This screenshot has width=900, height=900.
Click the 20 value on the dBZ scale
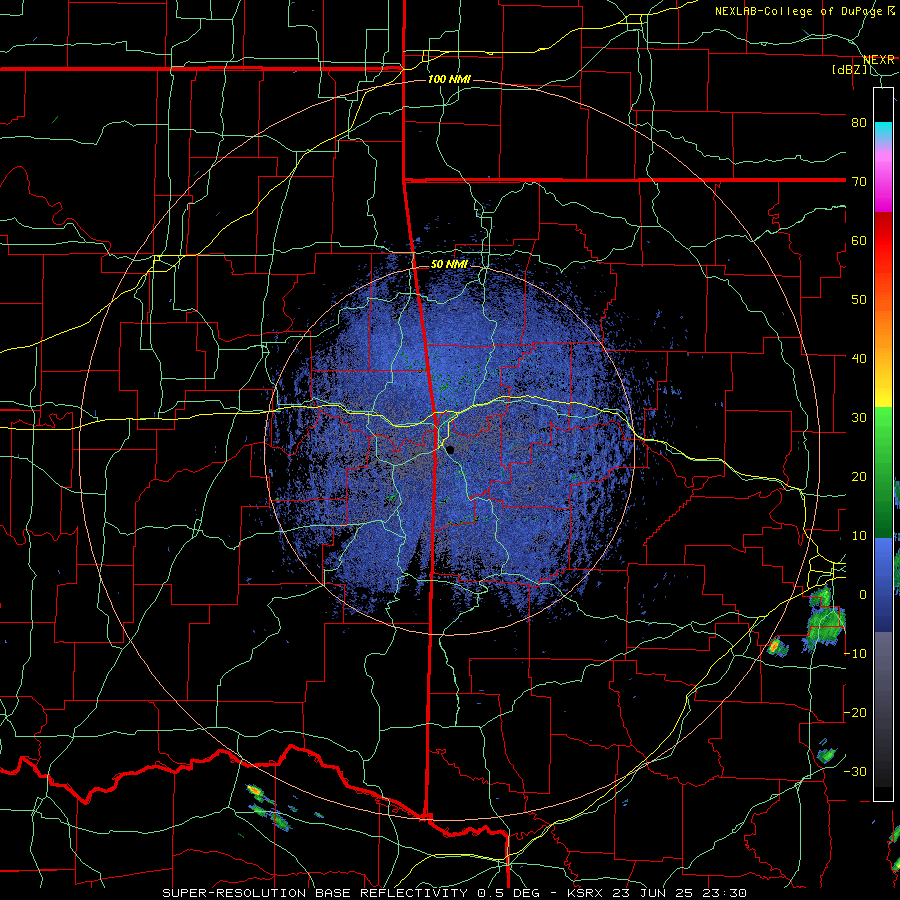click(x=859, y=476)
